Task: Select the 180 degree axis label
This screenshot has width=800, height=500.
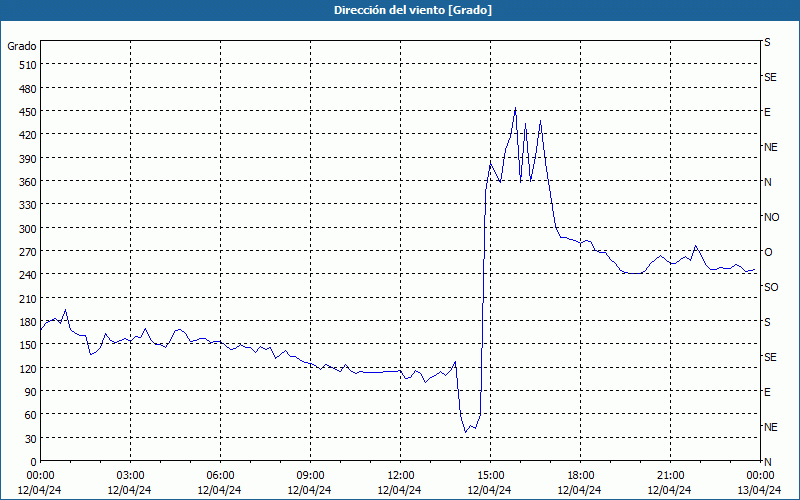Action: [28, 322]
